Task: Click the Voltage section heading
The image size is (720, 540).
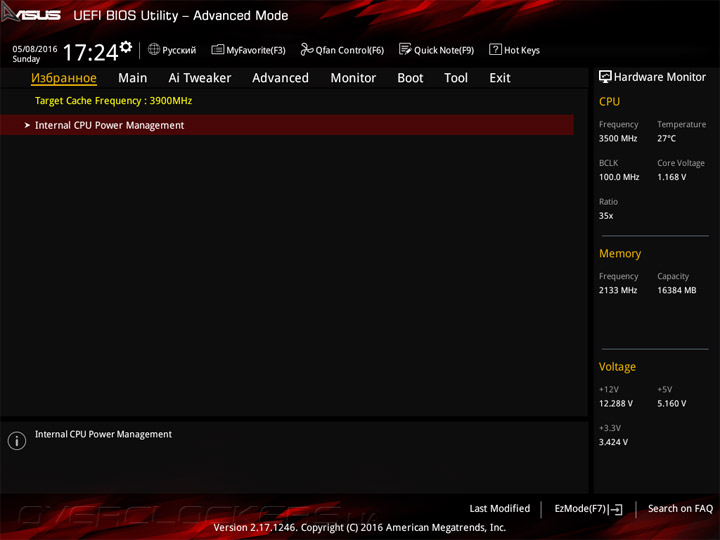Action: tap(617, 366)
